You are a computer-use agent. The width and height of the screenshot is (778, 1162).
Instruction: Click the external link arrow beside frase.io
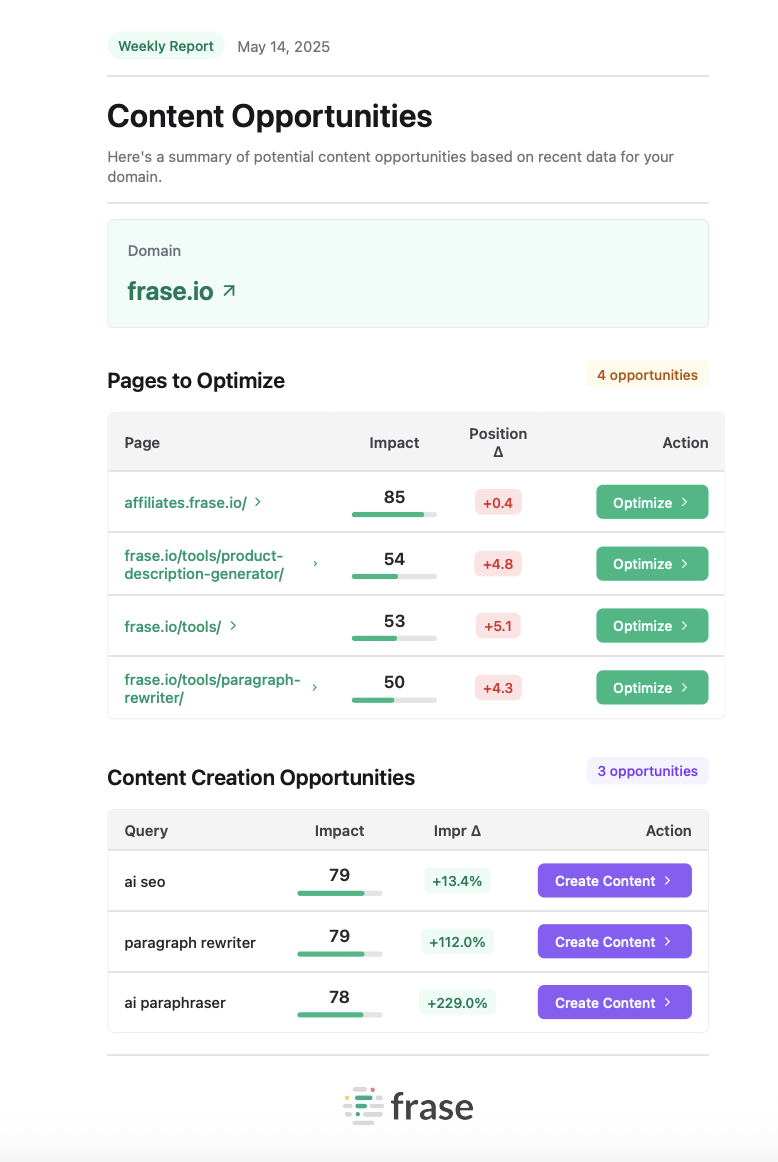coord(229,291)
